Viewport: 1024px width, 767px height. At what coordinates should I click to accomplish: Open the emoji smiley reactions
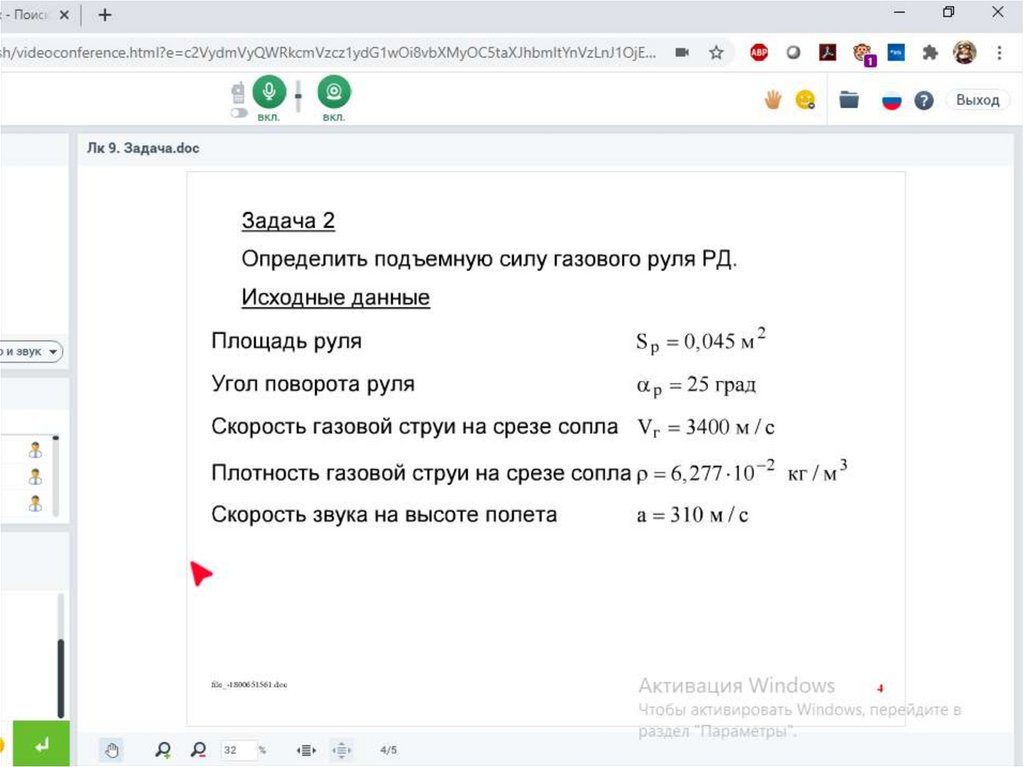point(805,100)
